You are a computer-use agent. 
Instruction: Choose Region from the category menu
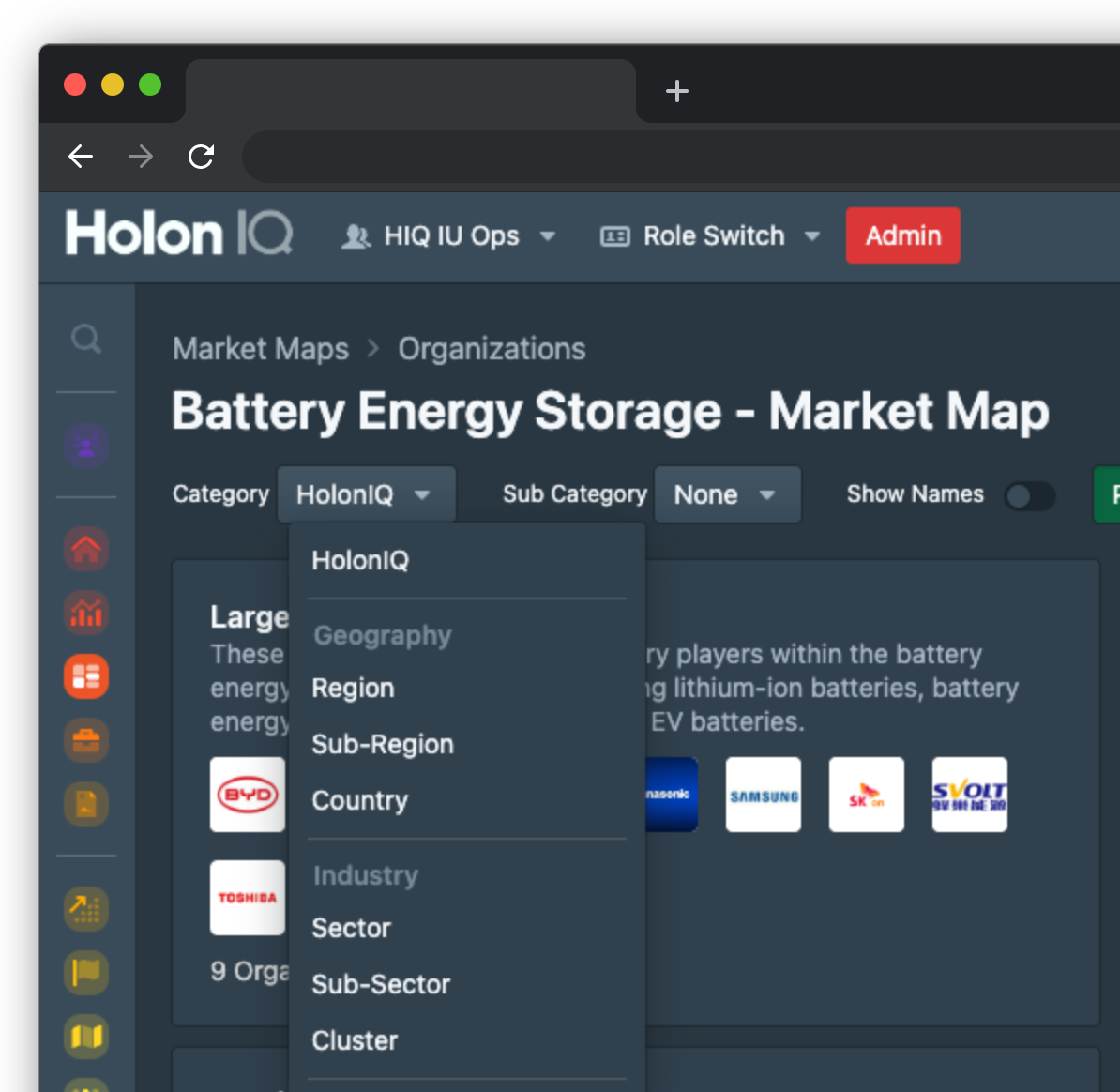(466, 688)
